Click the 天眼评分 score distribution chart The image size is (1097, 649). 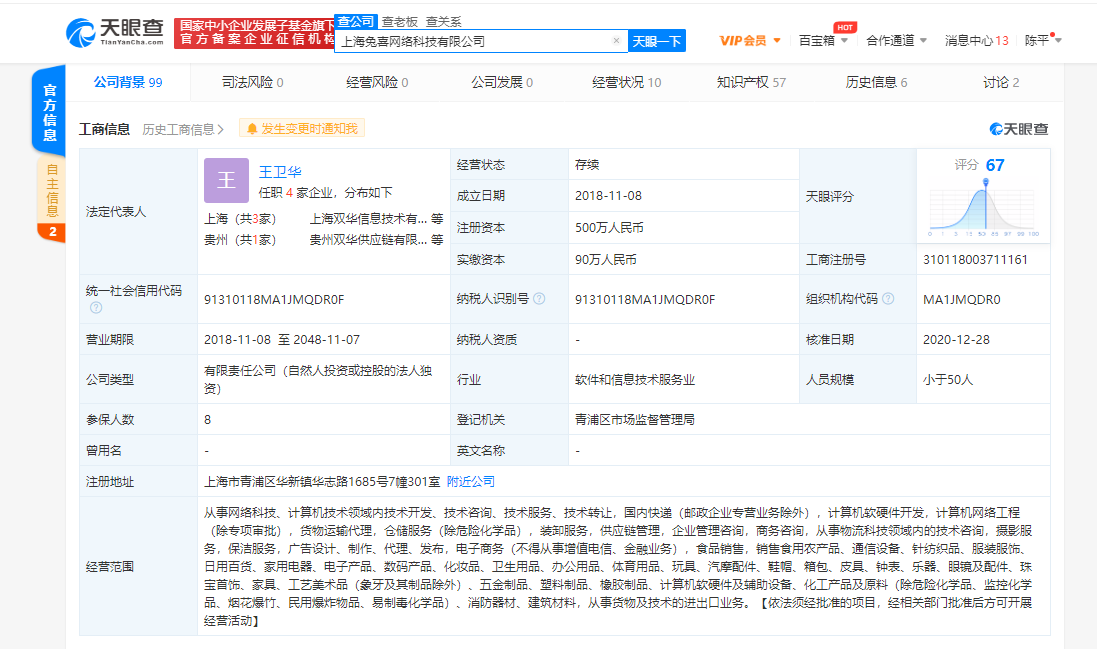coord(983,206)
